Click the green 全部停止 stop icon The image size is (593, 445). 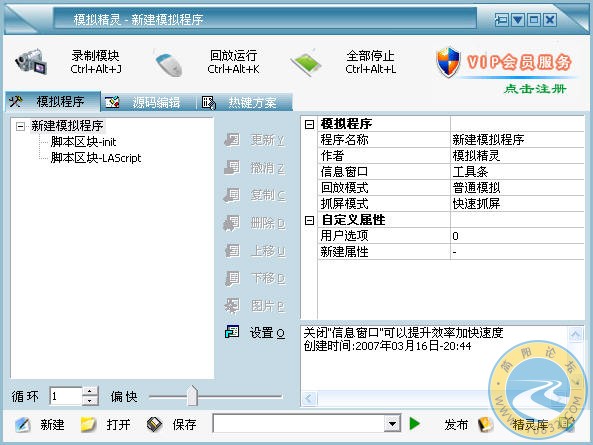307,62
